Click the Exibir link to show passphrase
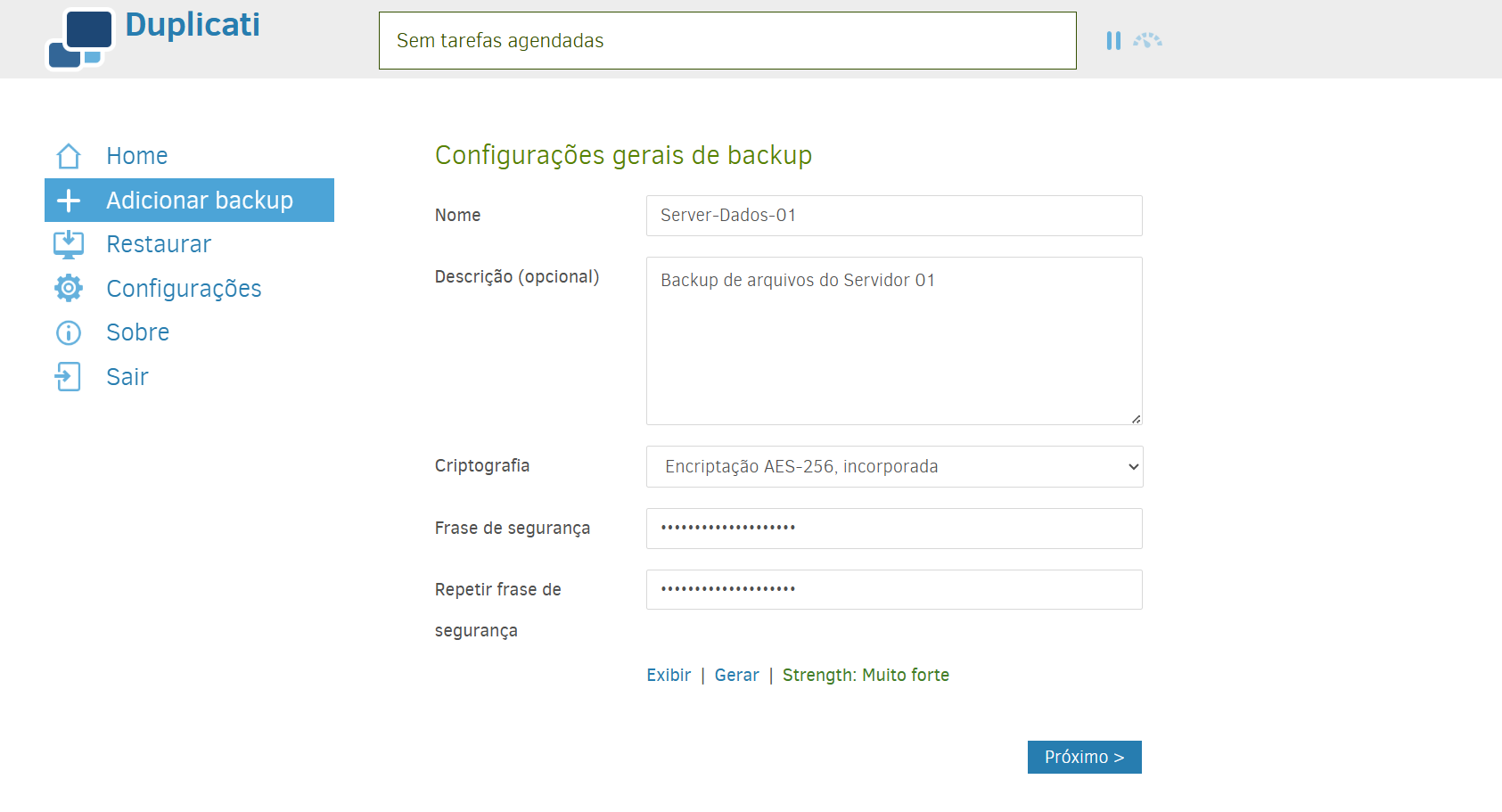 pyautogui.click(x=669, y=676)
